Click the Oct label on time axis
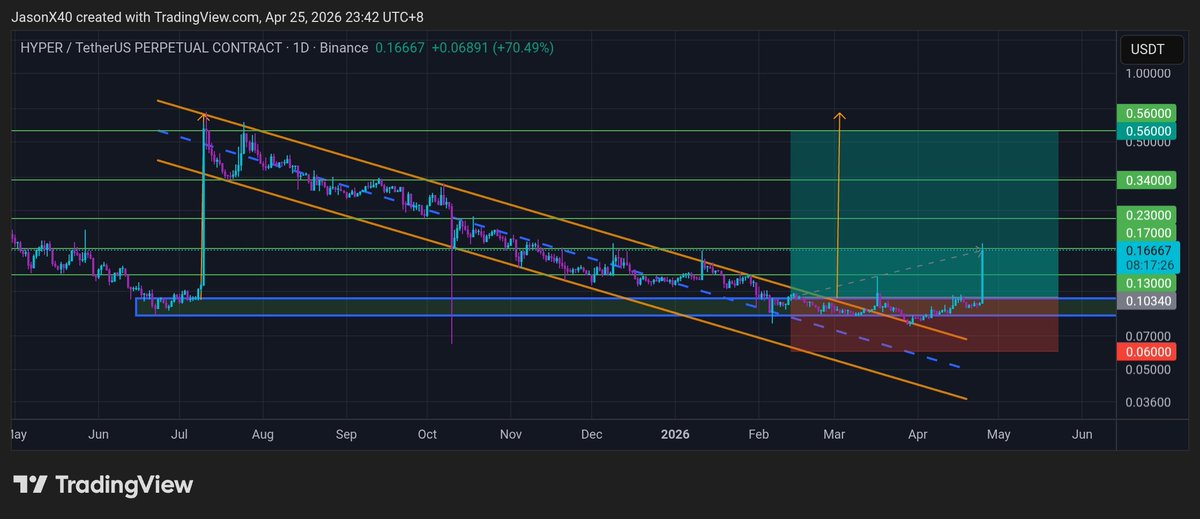The width and height of the screenshot is (1200, 519). point(427,435)
